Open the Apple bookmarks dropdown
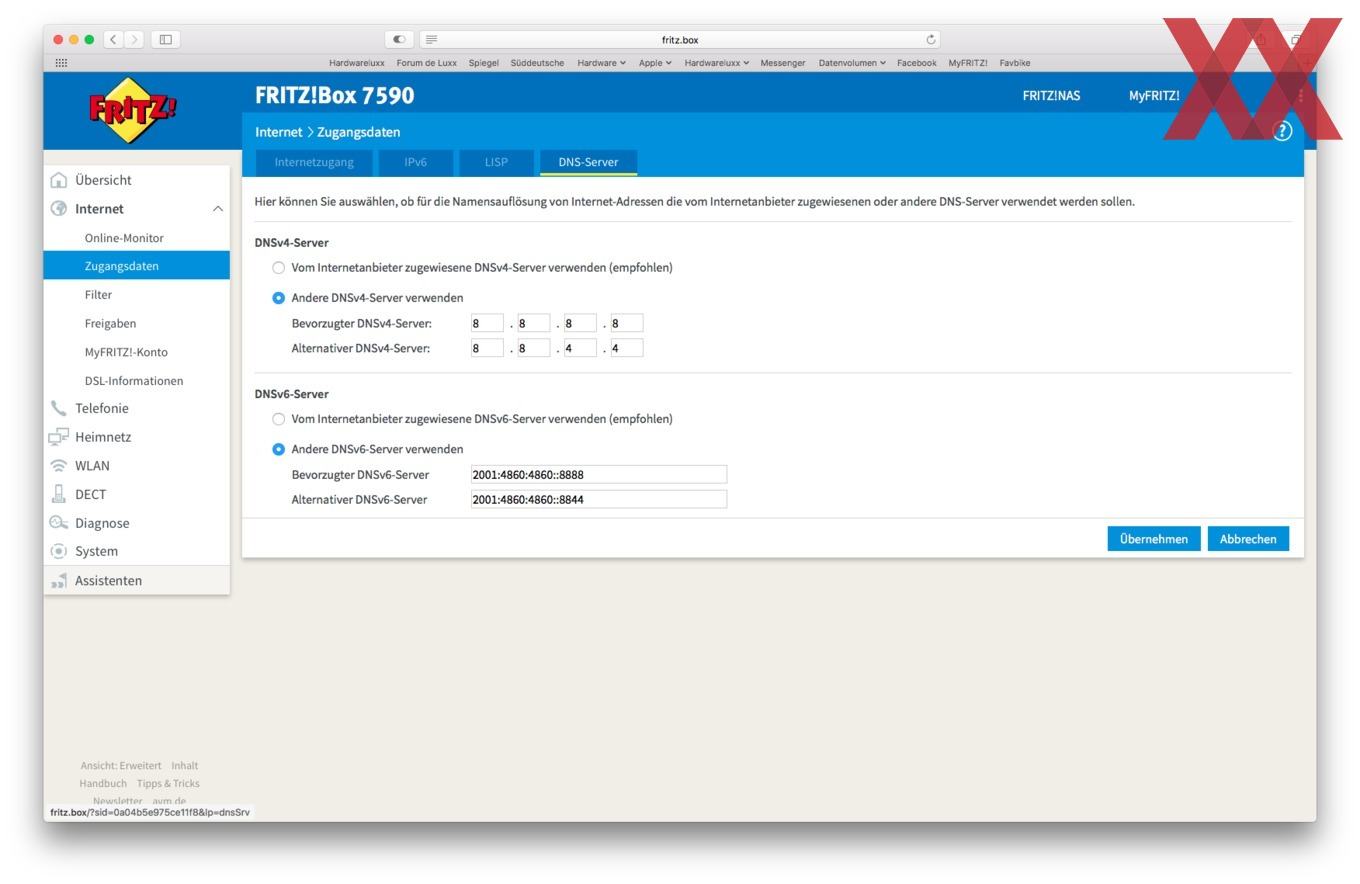 (x=655, y=63)
